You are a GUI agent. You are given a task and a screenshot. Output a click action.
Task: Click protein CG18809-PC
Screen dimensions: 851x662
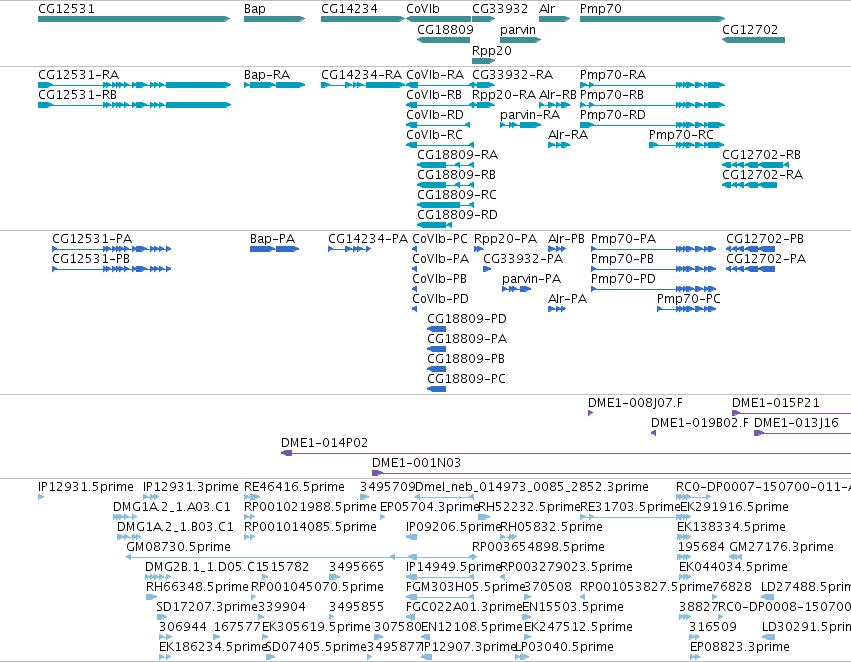click(436, 389)
